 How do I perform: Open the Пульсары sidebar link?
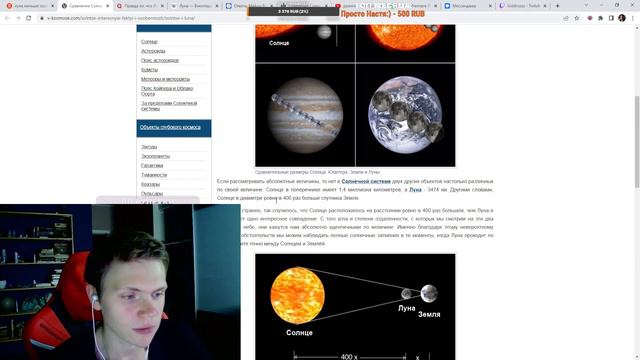point(152,193)
